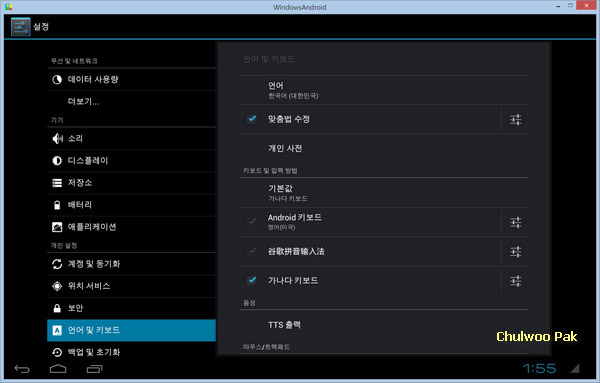The height and width of the screenshot is (383, 600).
Task: Open 谷歌拼音输入法 settings sliders icon
Action: [x=515, y=251]
